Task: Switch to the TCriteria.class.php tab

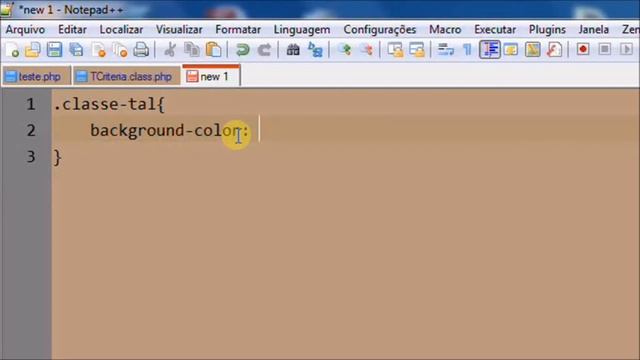Action: tap(126, 76)
